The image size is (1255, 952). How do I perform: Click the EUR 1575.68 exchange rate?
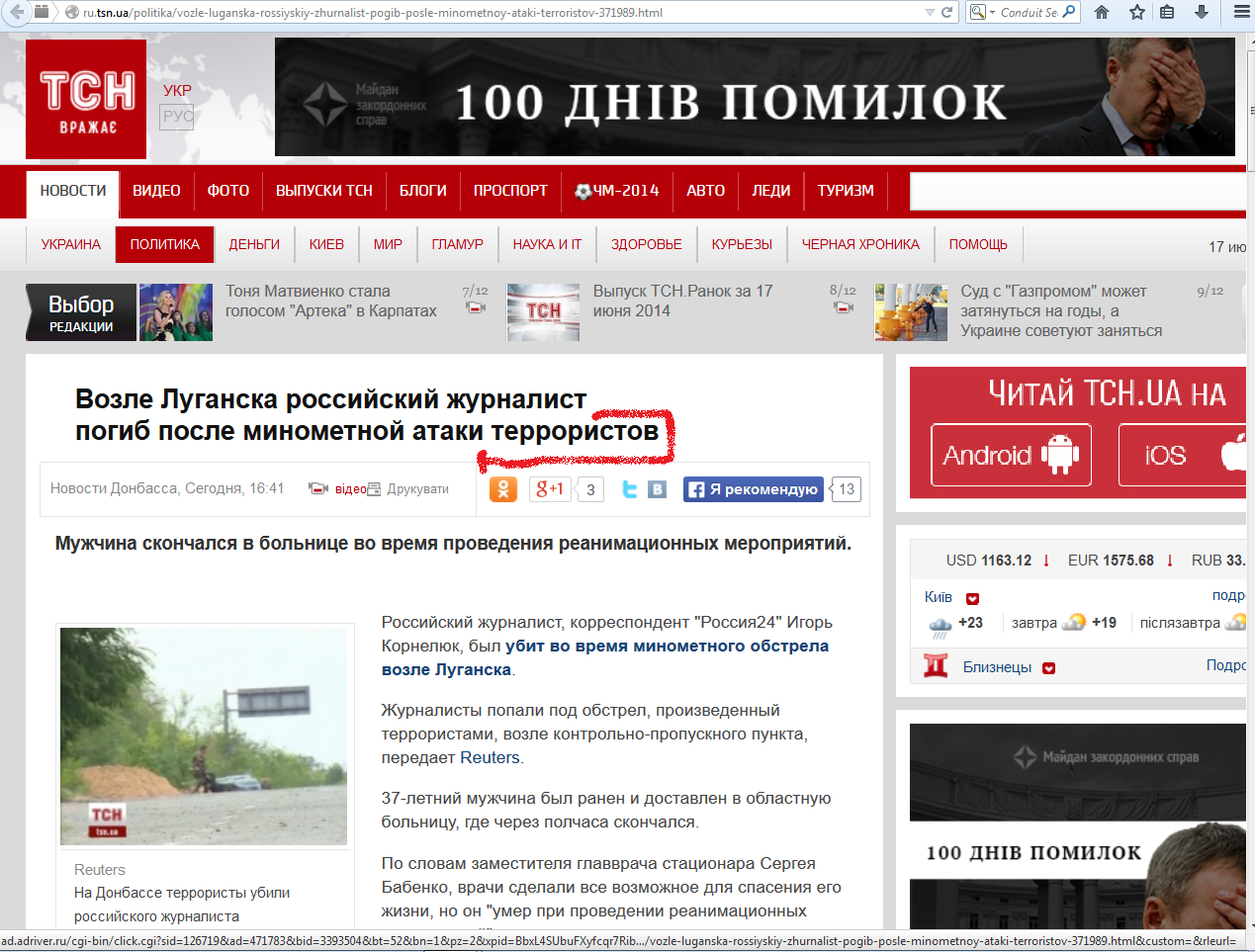1111,561
